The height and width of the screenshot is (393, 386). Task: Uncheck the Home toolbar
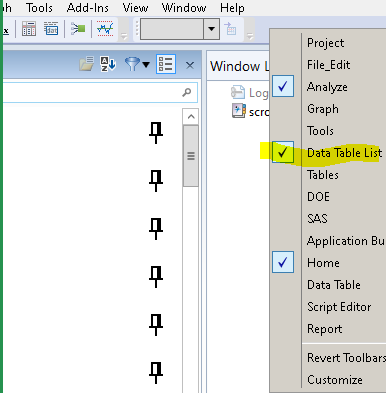coord(323,263)
